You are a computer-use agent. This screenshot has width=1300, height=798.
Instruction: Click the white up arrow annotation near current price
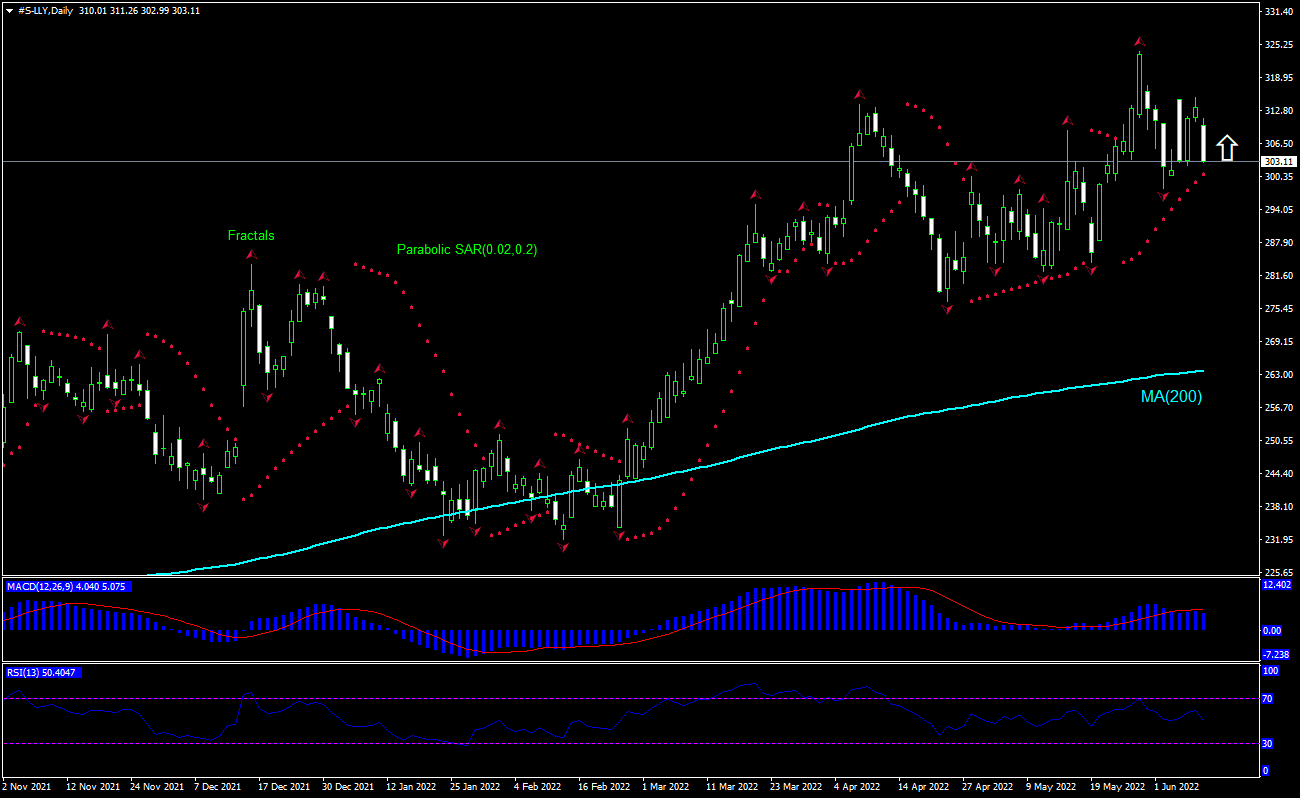pos(1228,147)
